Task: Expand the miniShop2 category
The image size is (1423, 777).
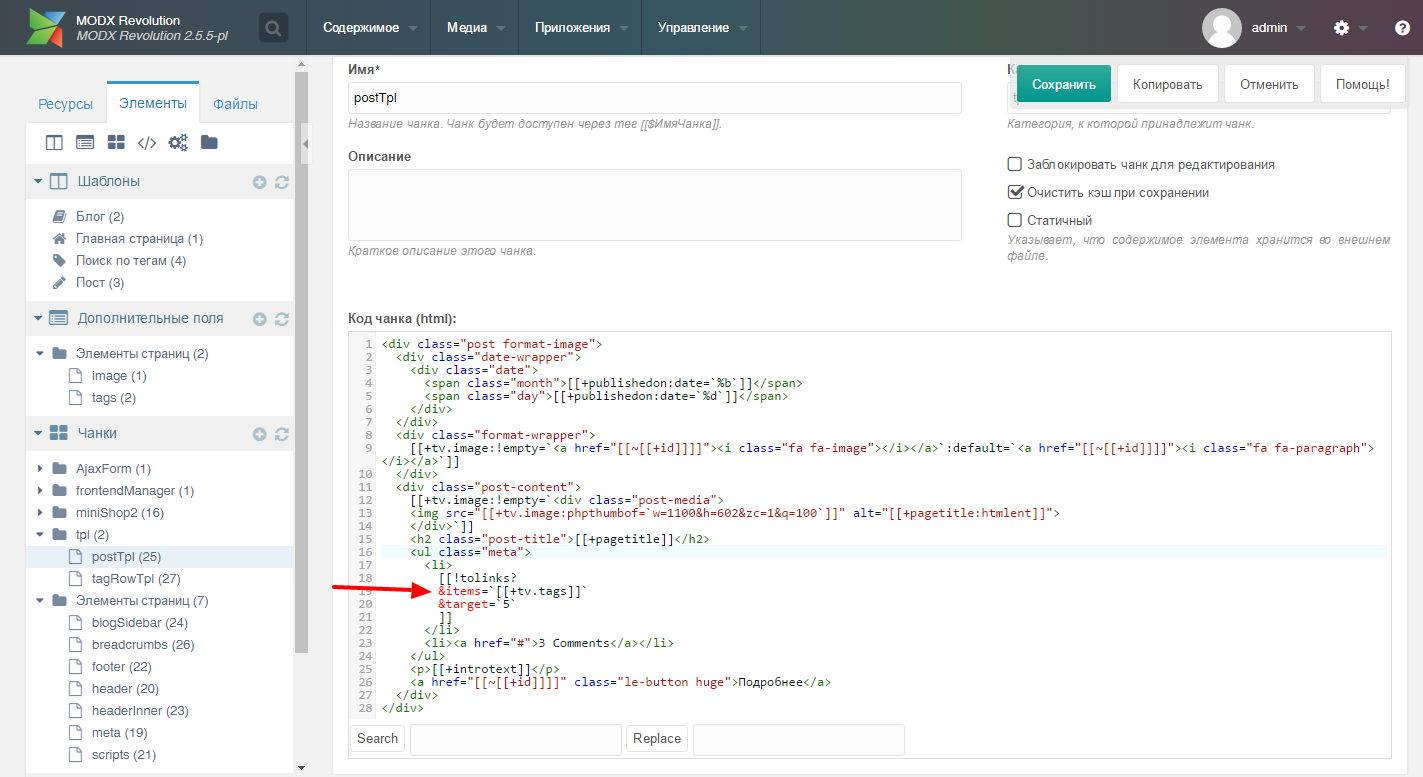Action: [40, 513]
